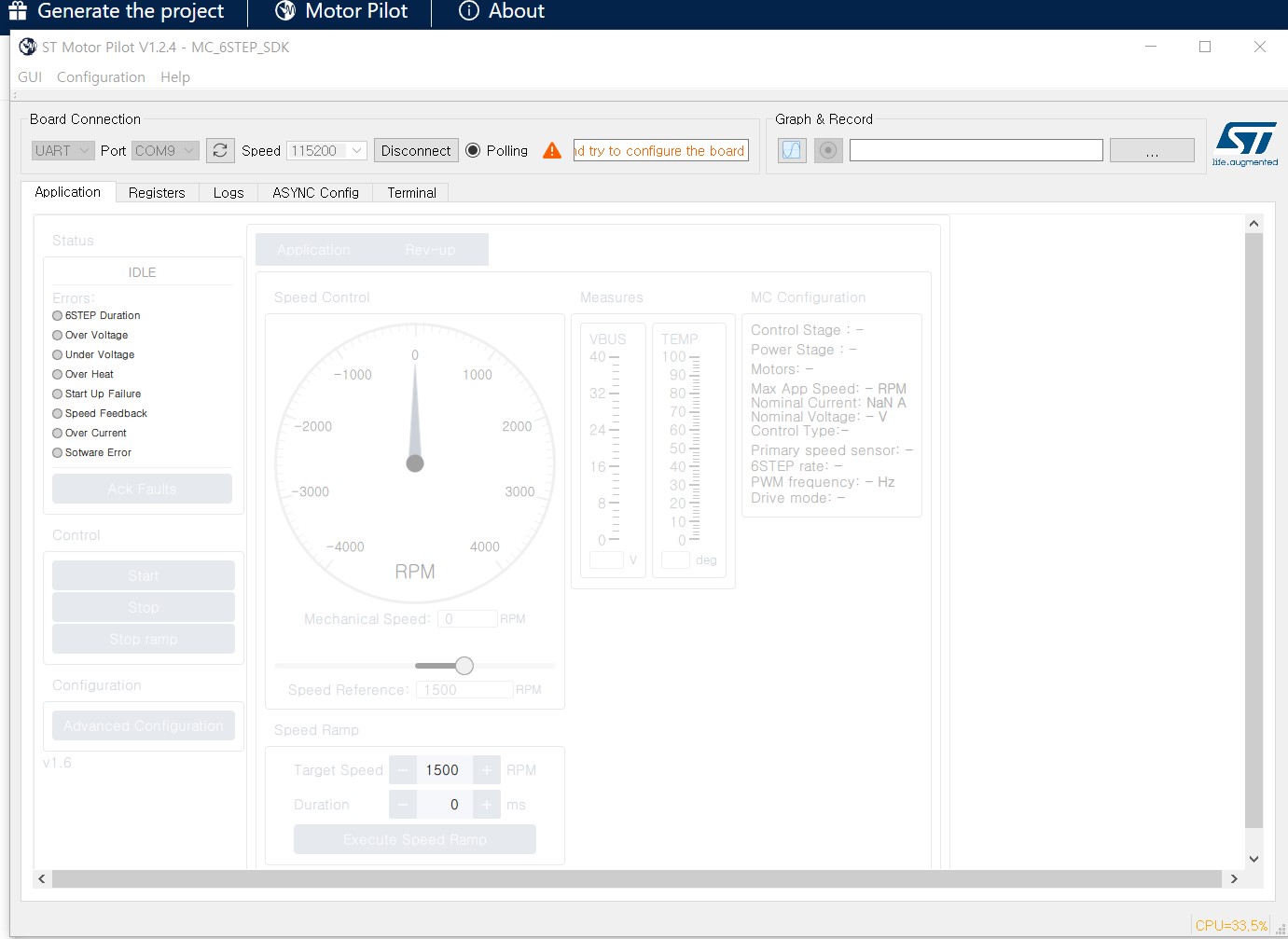Click the ST life.augmented logo

1246,142
